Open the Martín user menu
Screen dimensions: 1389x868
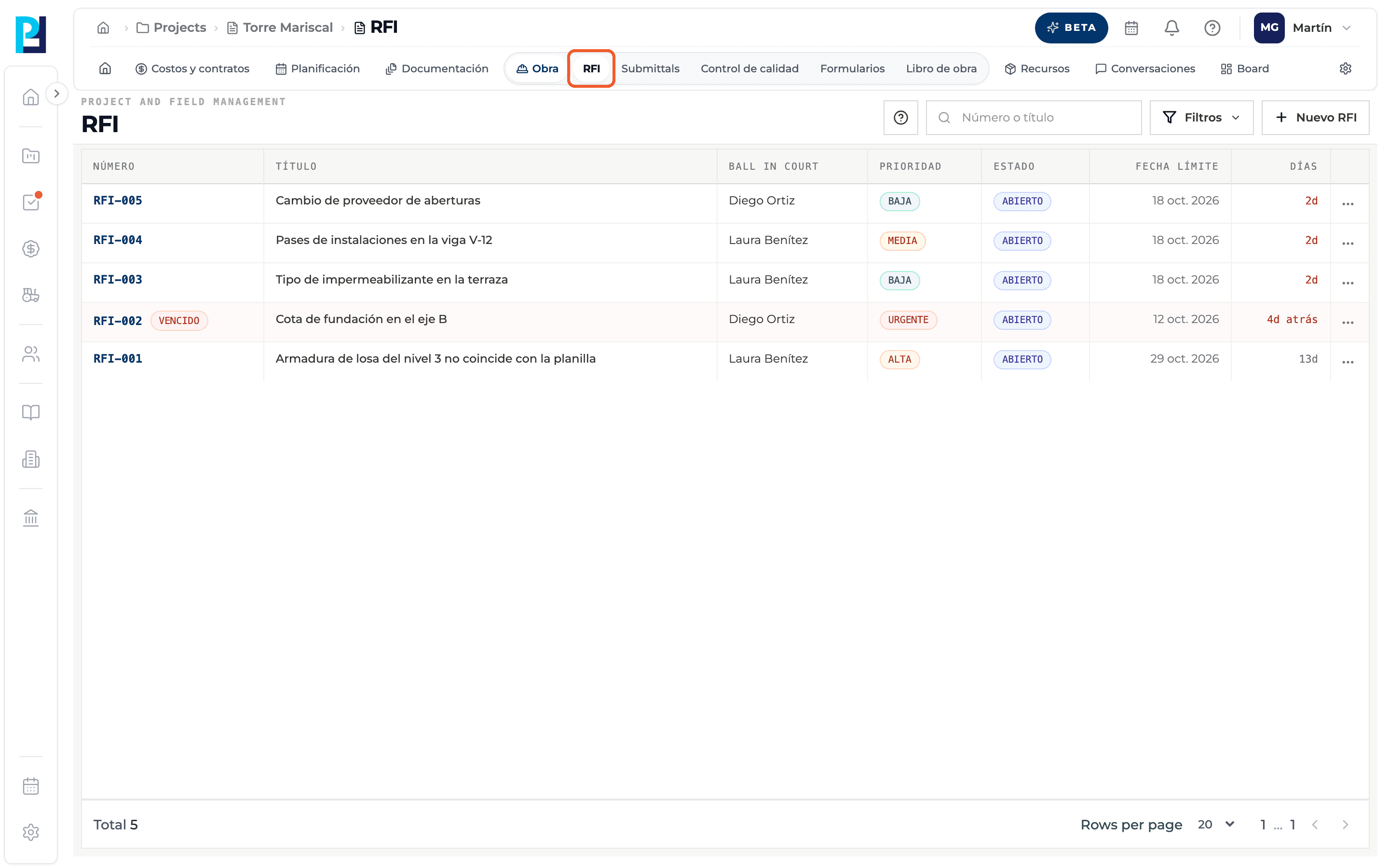[1303, 27]
